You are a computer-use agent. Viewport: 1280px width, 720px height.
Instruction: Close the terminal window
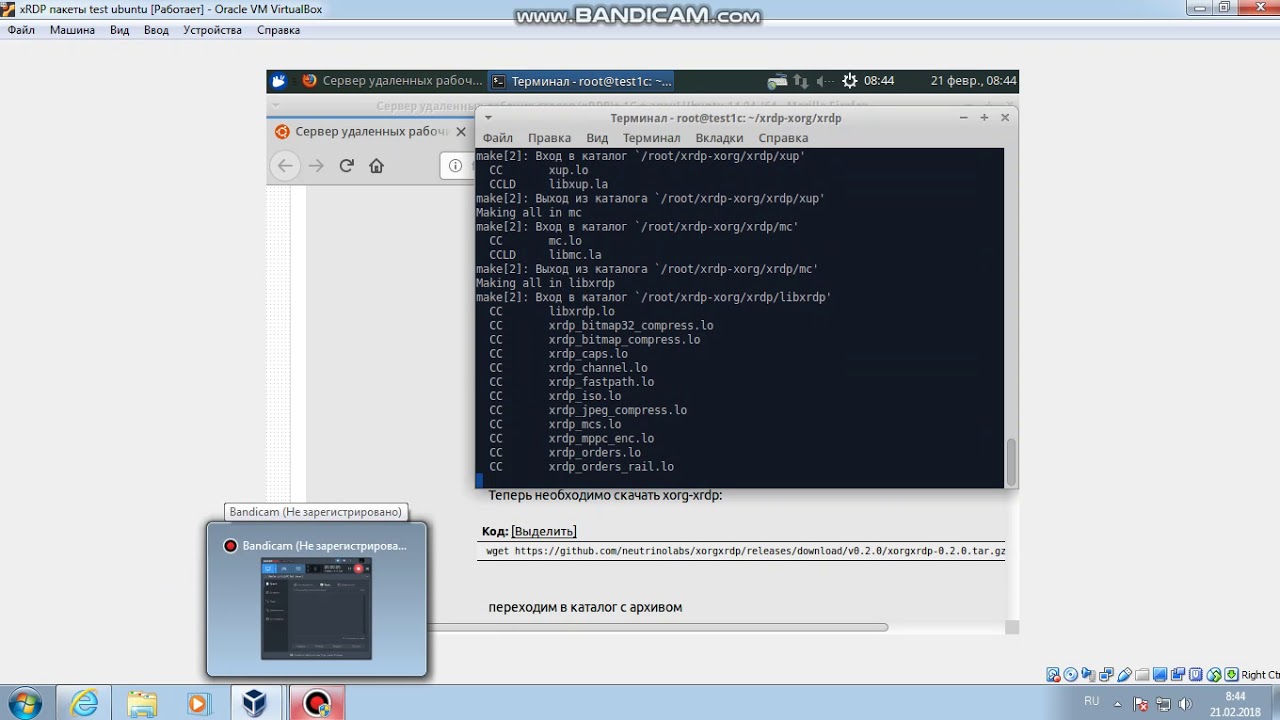pyautogui.click(x=1005, y=117)
